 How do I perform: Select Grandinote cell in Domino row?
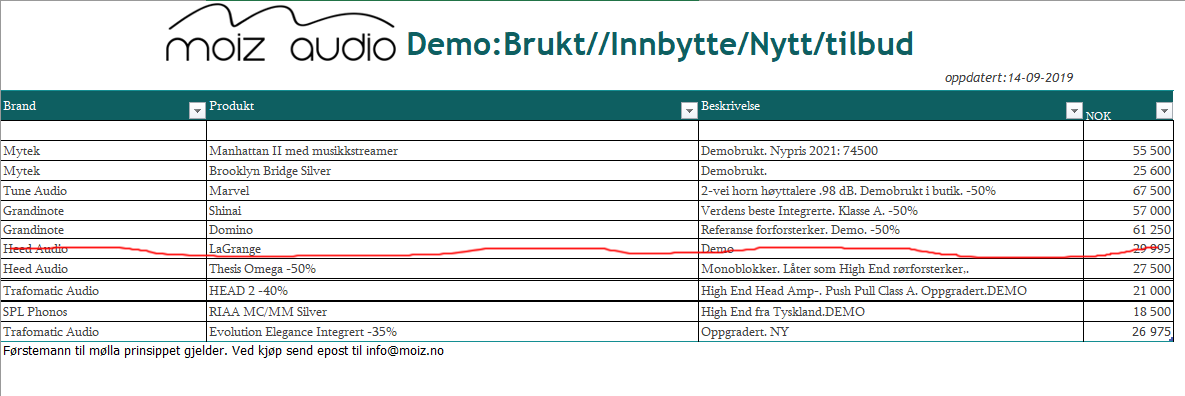[x=104, y=229]
